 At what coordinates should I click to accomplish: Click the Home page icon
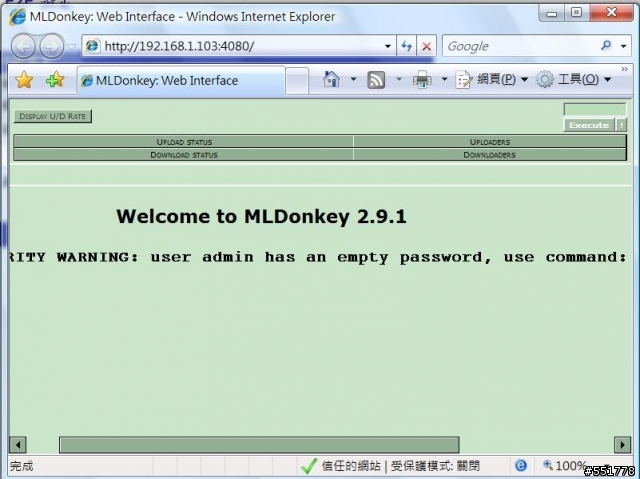[x=331, y=79]
